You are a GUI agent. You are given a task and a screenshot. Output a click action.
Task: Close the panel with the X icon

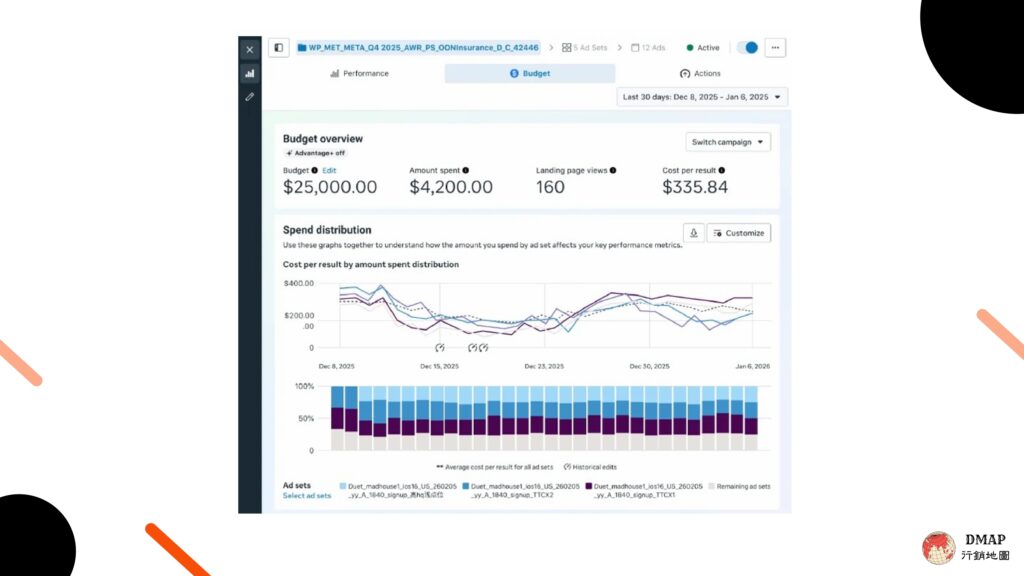click(249, 49)
